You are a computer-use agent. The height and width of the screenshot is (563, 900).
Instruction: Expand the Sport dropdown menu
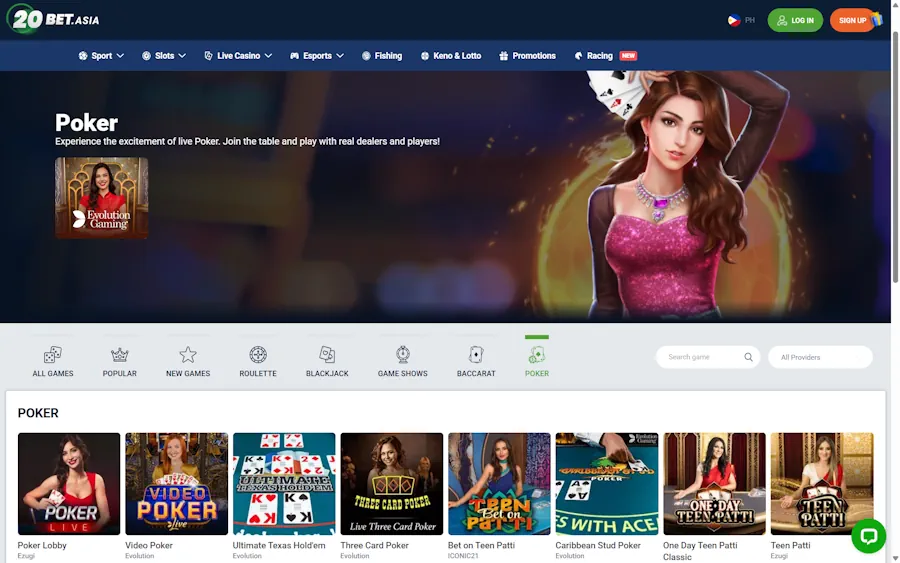101,56
